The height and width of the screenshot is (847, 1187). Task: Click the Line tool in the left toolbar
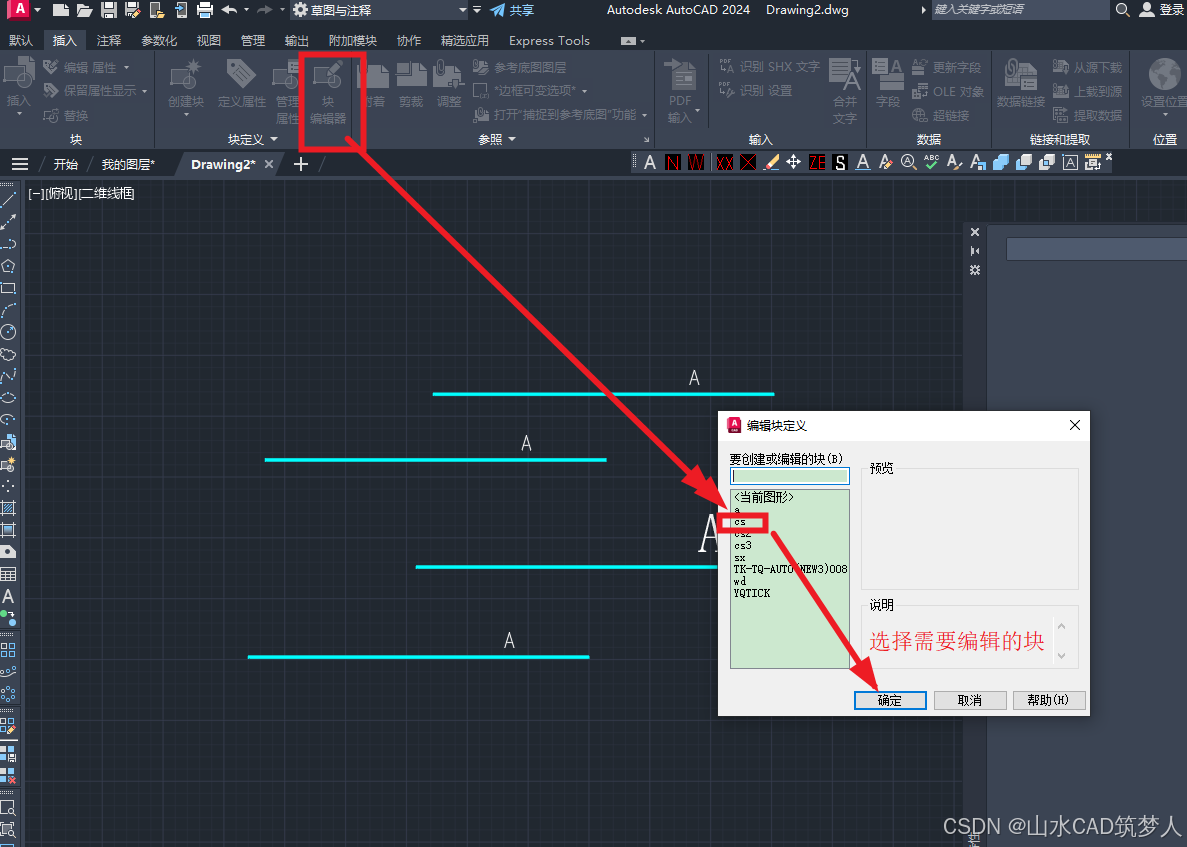[x=8, y=200]
